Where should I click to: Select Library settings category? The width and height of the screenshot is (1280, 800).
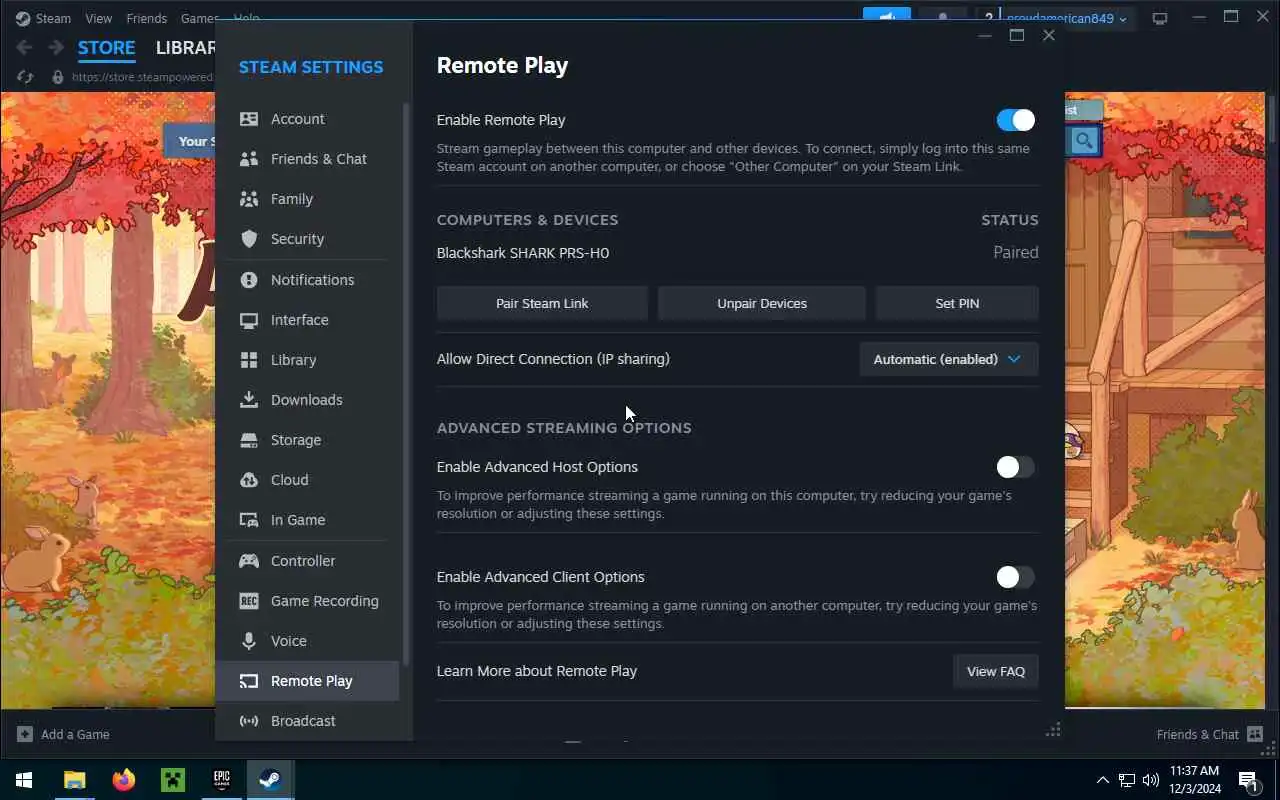pyautogui.click(x=307, y=360)
